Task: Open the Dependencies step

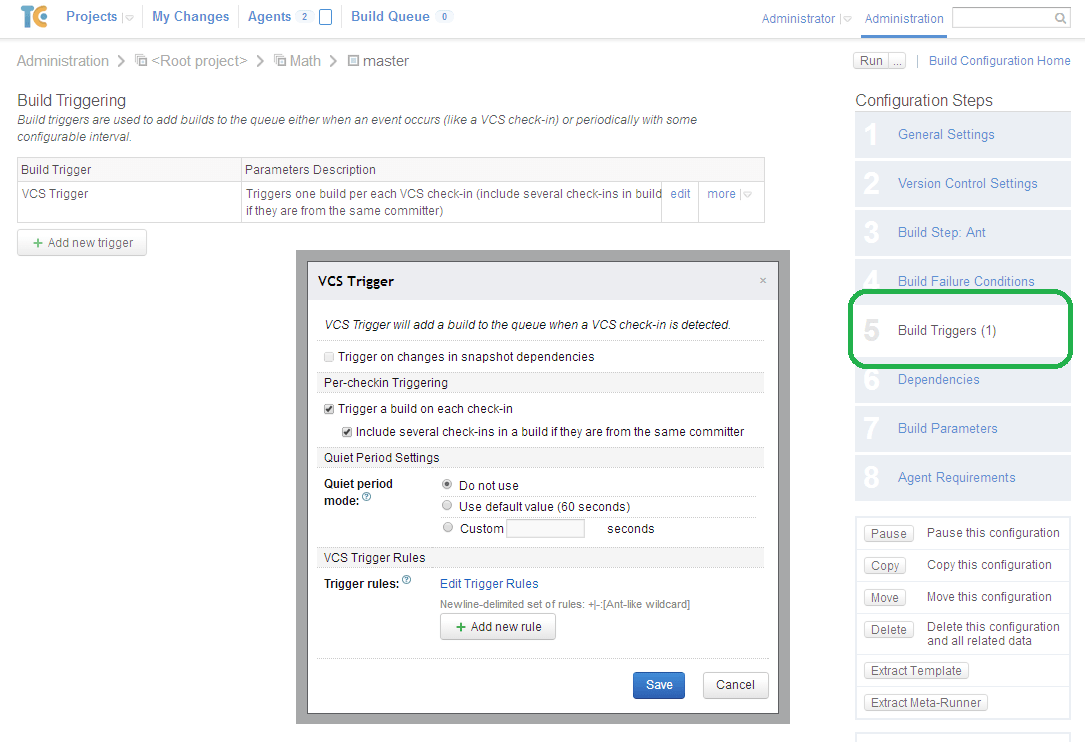Action: pos(938,379)
